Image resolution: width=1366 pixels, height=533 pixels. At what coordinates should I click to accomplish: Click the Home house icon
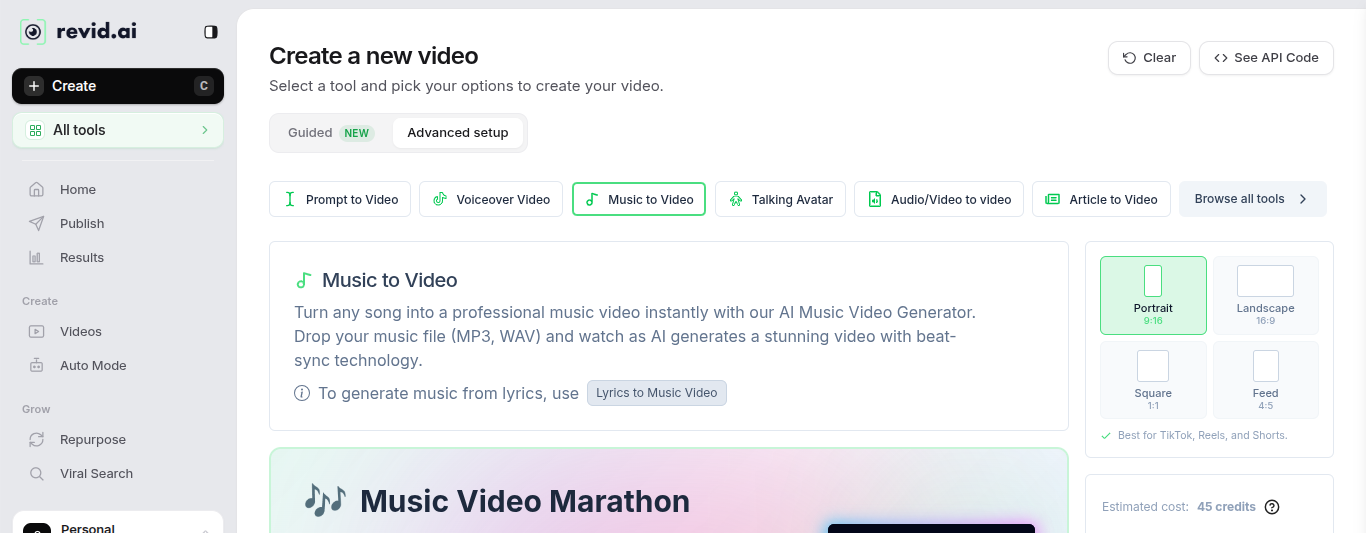(36, 189)
